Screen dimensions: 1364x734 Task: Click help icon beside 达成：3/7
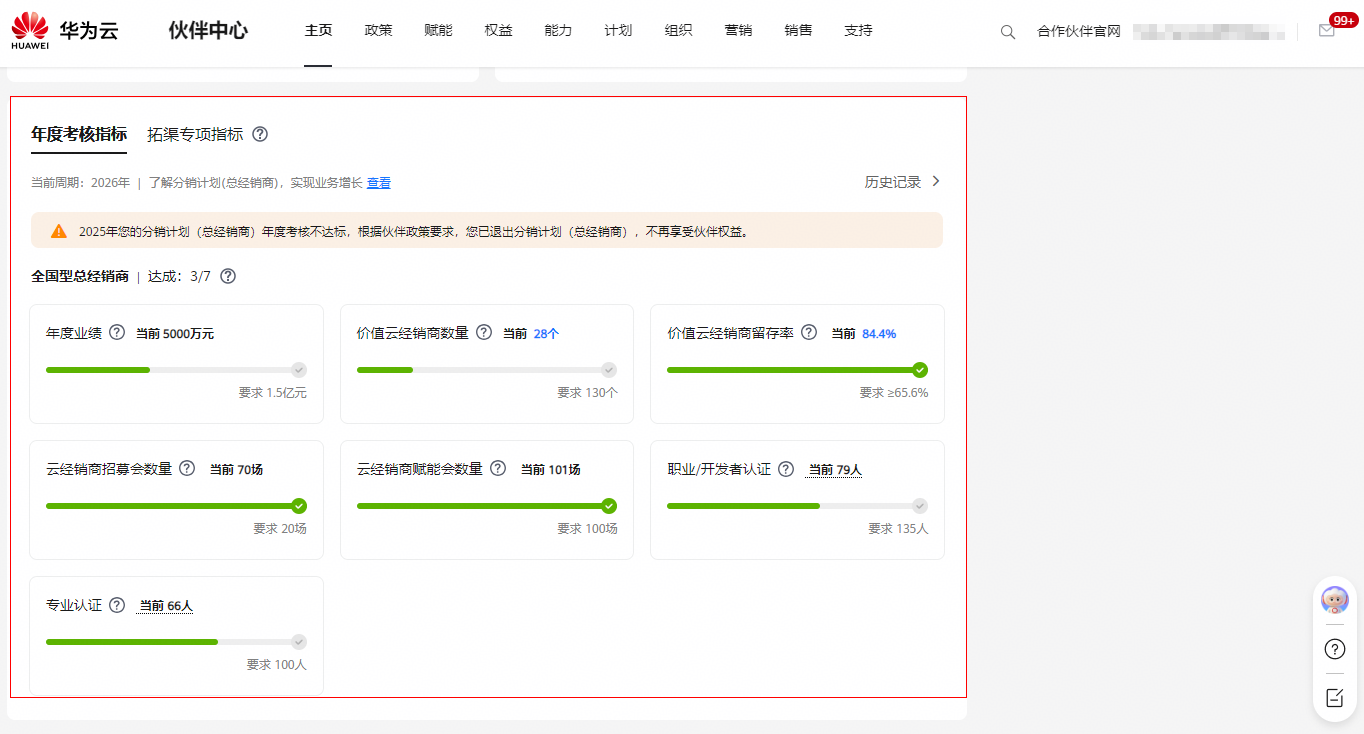click(228, 276)
